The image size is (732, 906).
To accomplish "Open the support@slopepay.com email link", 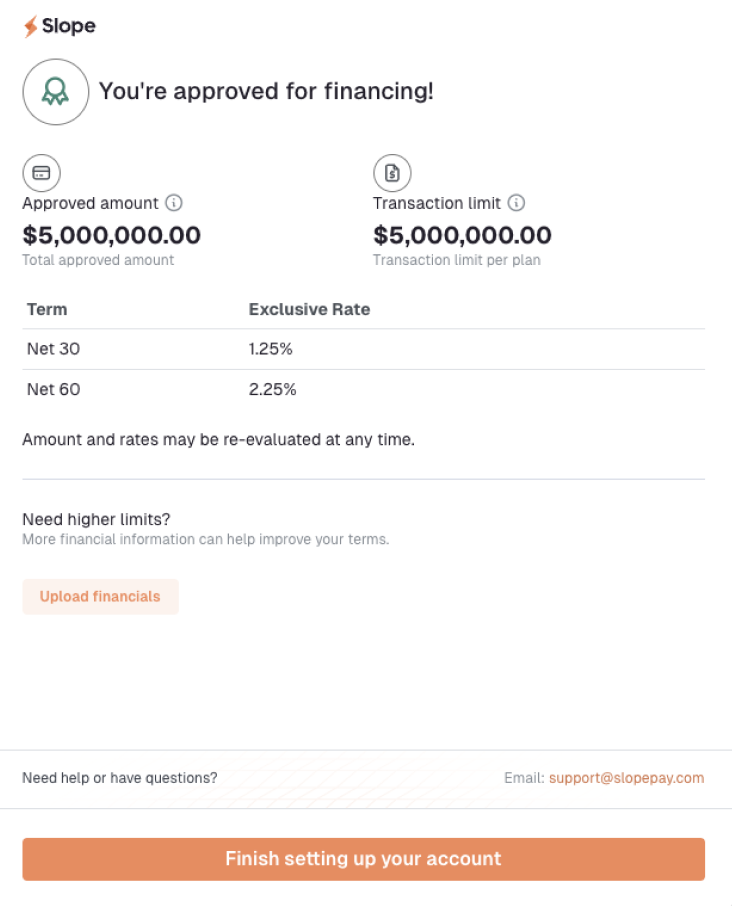I will [626, 778].
